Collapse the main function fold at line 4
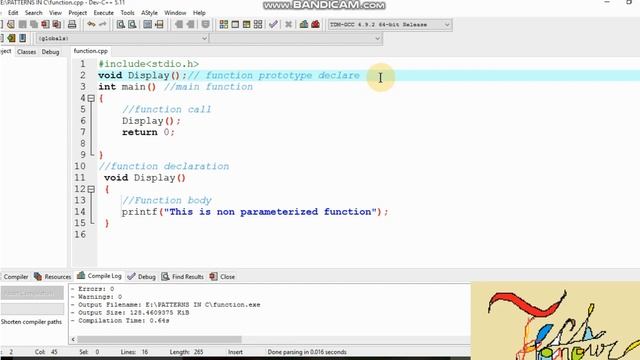Viewport: 640px width, 360px height. pos(91,98)
